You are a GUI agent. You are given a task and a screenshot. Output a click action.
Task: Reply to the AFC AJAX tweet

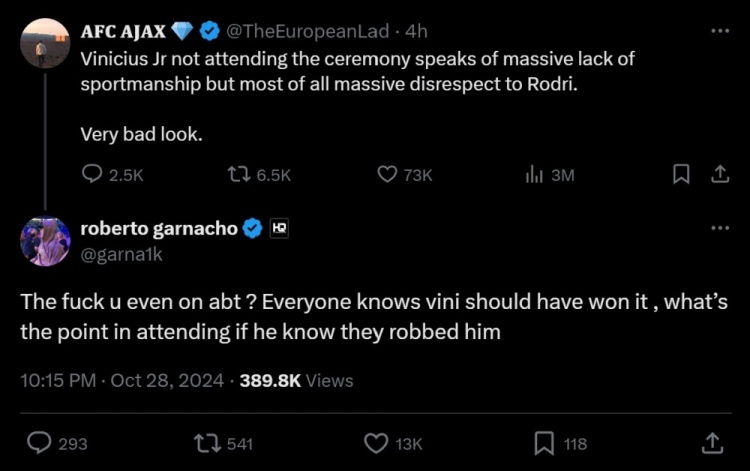tap(93, 174)
